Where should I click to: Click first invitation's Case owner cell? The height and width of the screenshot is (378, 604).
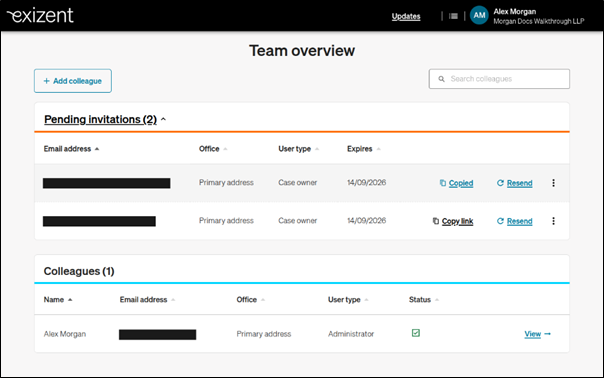297,183
